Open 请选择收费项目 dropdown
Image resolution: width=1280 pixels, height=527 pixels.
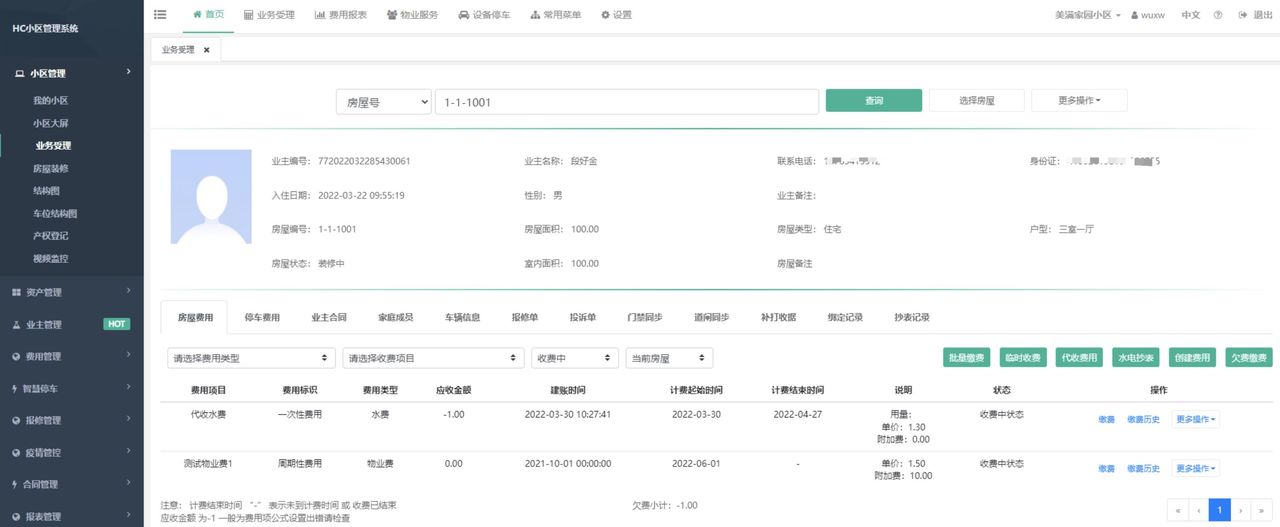[433, 358]
